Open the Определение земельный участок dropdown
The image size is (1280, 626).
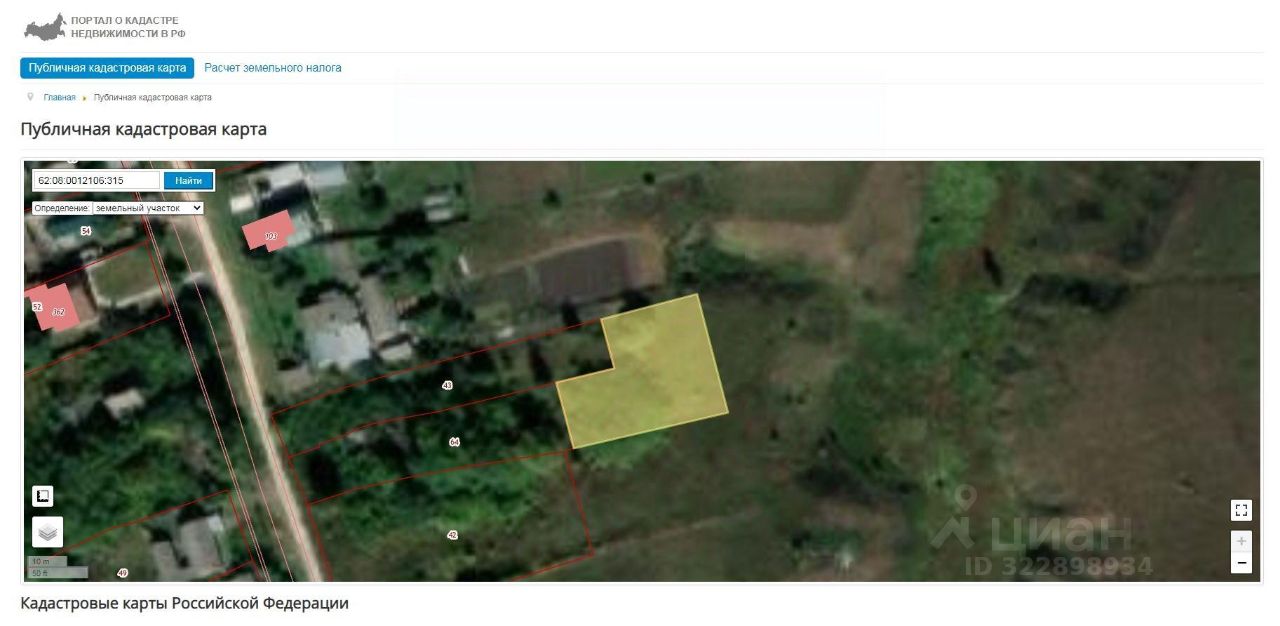coord(148,208)
